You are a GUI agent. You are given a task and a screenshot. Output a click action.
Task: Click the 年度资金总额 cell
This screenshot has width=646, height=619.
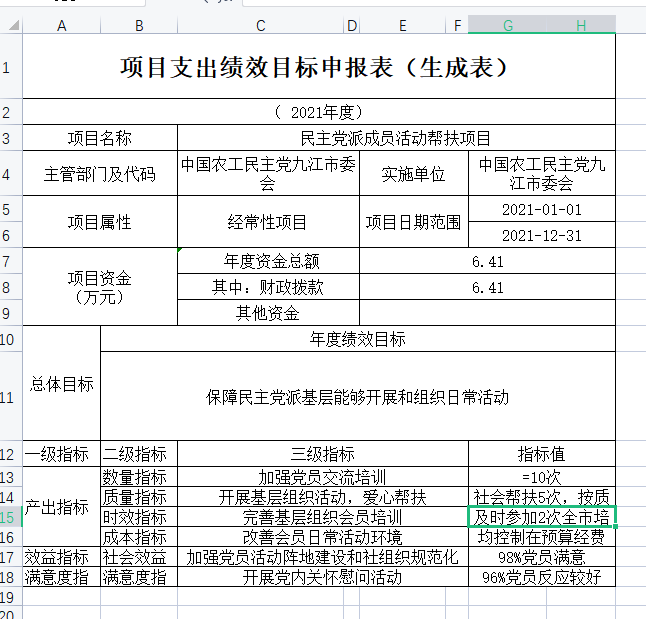click(x=268, y=261)
